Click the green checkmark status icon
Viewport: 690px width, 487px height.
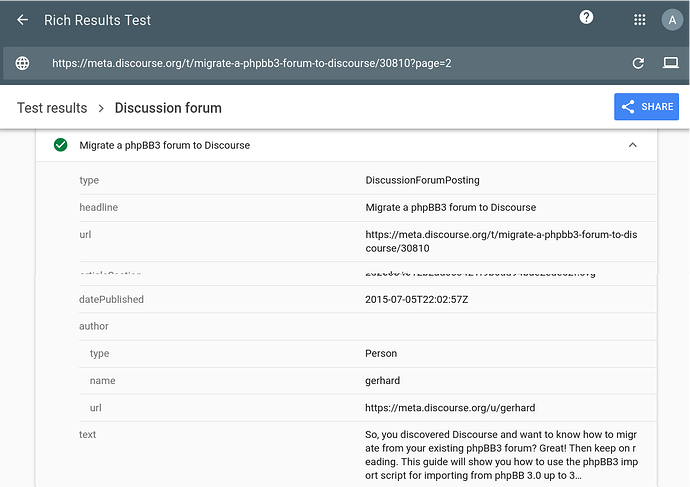click(61, 145)
